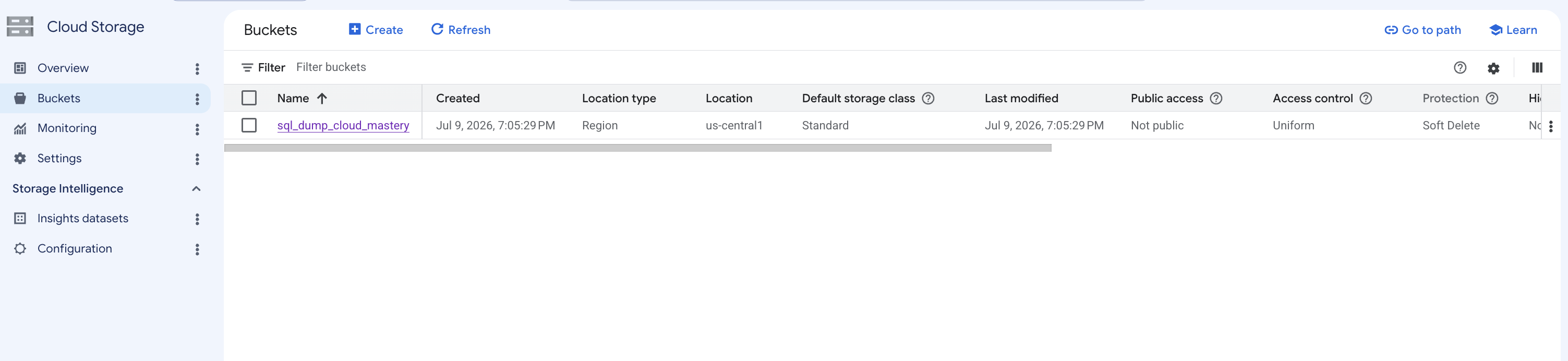Open table density settings gear icon
Image resolution: width=1568 pixels, height=361 pixels.
coord(1493,68)
